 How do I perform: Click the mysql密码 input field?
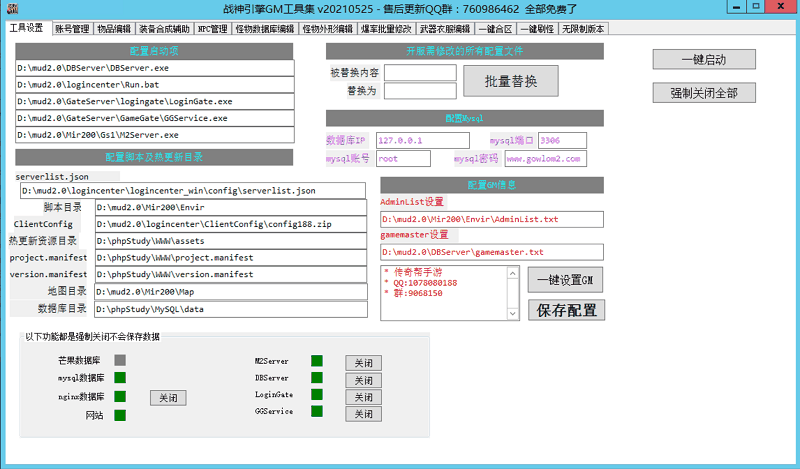tap(545, 159)
